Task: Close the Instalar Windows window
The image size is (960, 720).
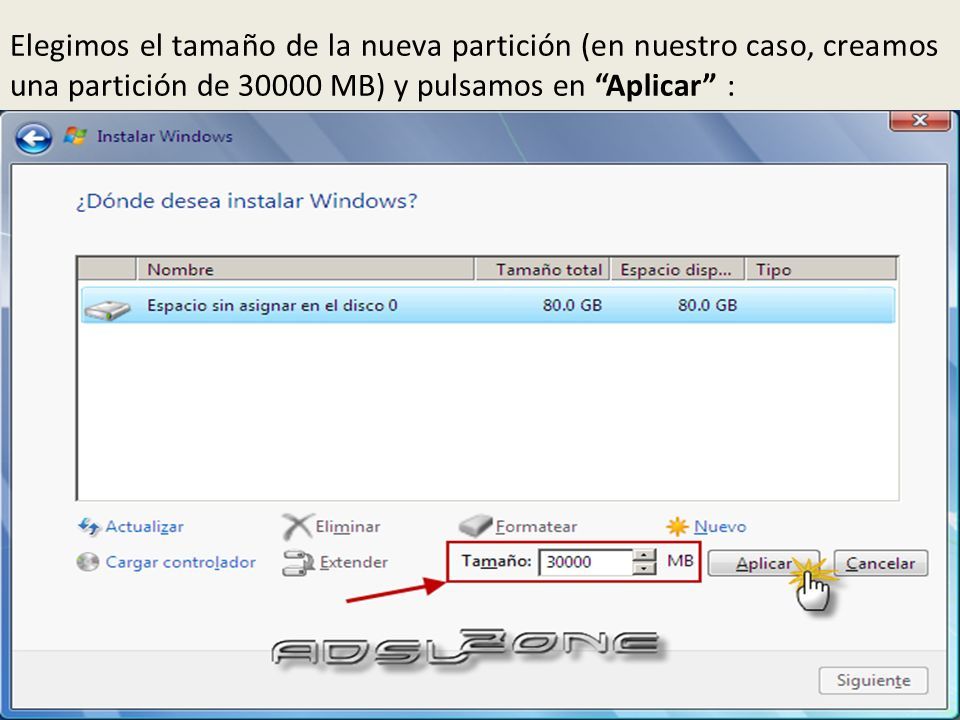Action: tap(920, 120)
